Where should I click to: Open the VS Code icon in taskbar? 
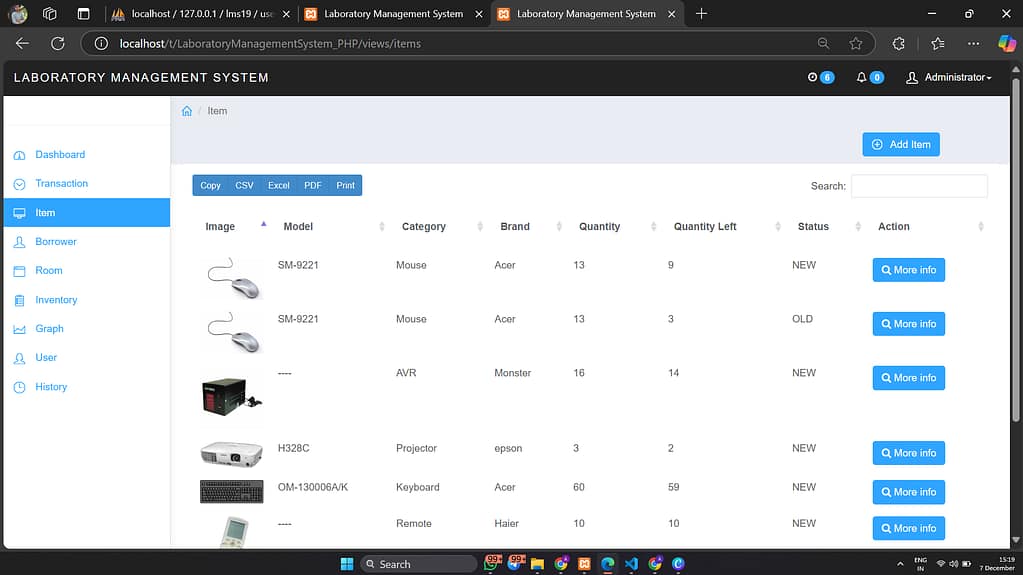point(631,564)
